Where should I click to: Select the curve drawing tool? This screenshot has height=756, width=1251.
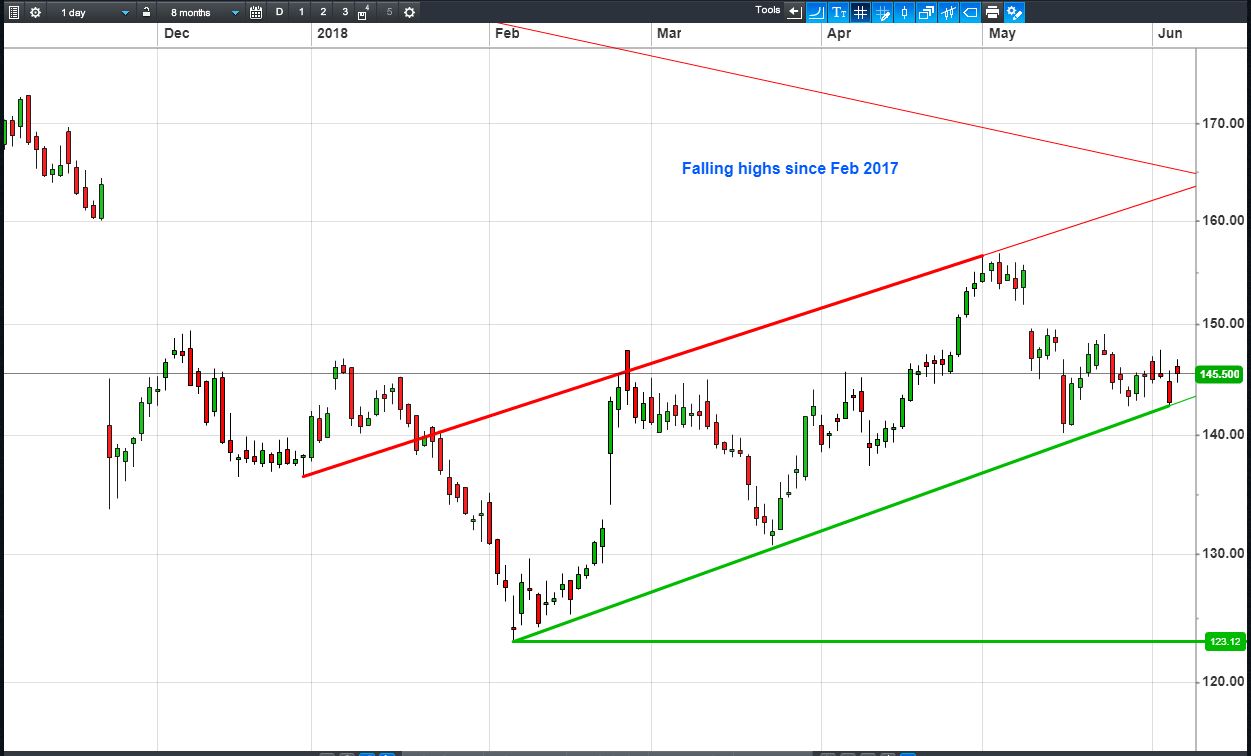point(816,12)
